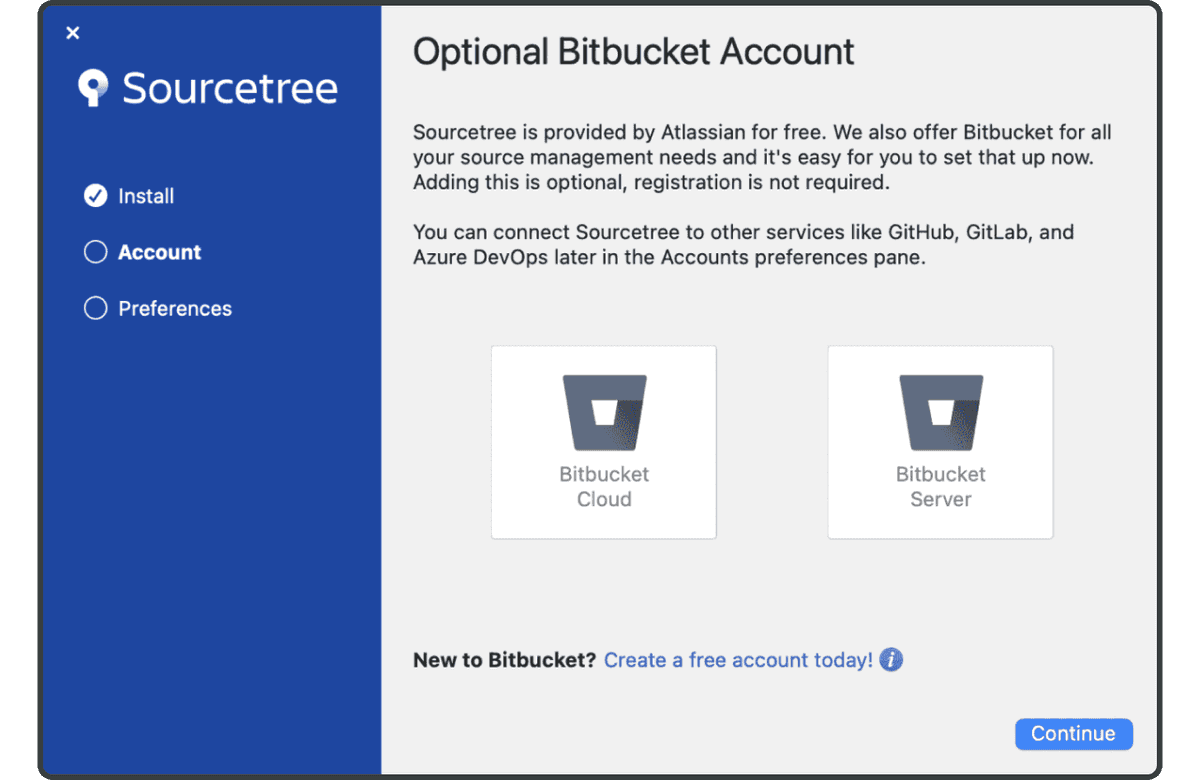The height and width of the screenshot is (780, 1200).
Task: Click the Install step label
Action: click(146, 196)
